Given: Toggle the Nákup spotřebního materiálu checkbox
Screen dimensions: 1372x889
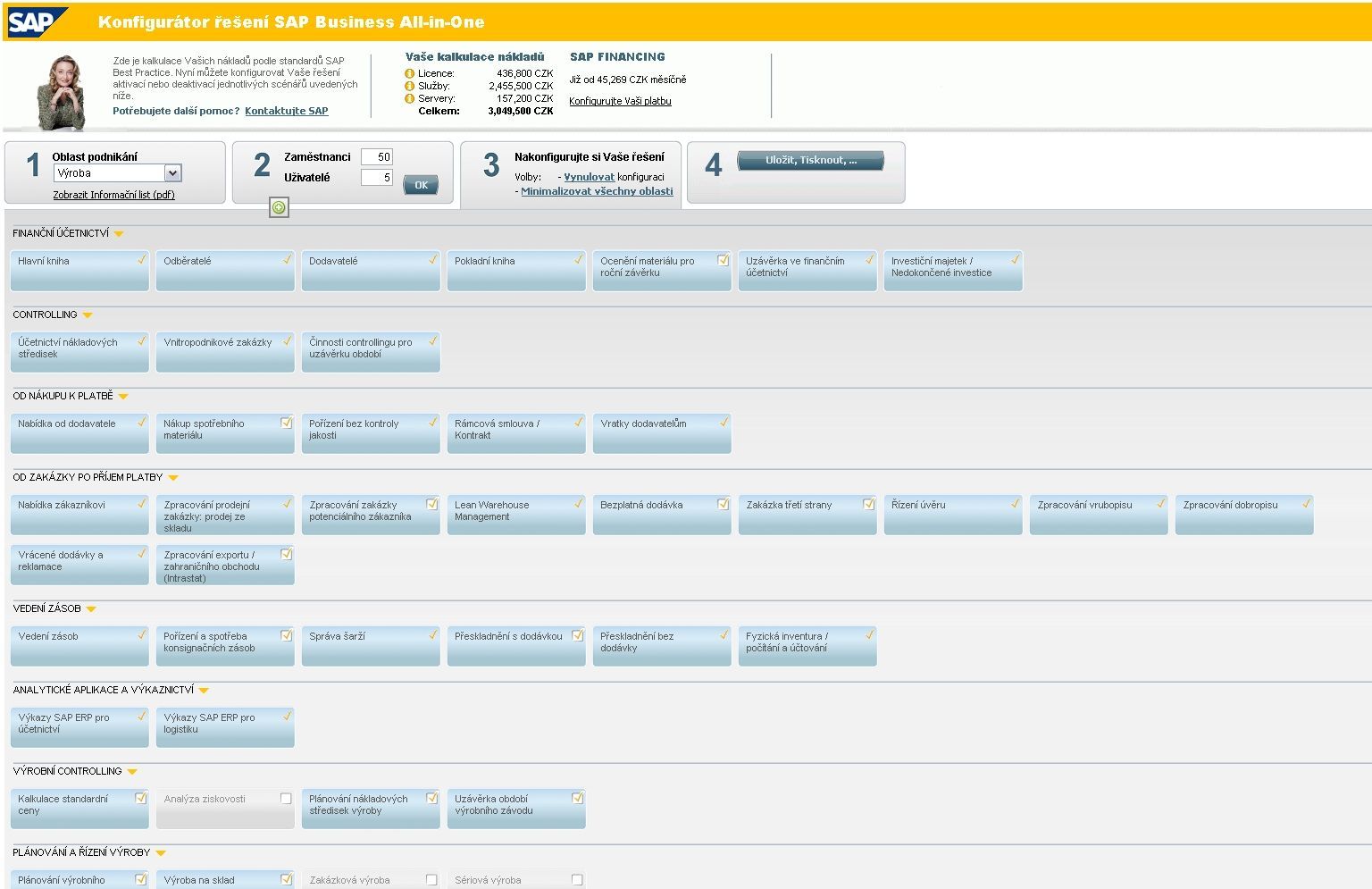Looking at the screenshot, I should 287,423.
